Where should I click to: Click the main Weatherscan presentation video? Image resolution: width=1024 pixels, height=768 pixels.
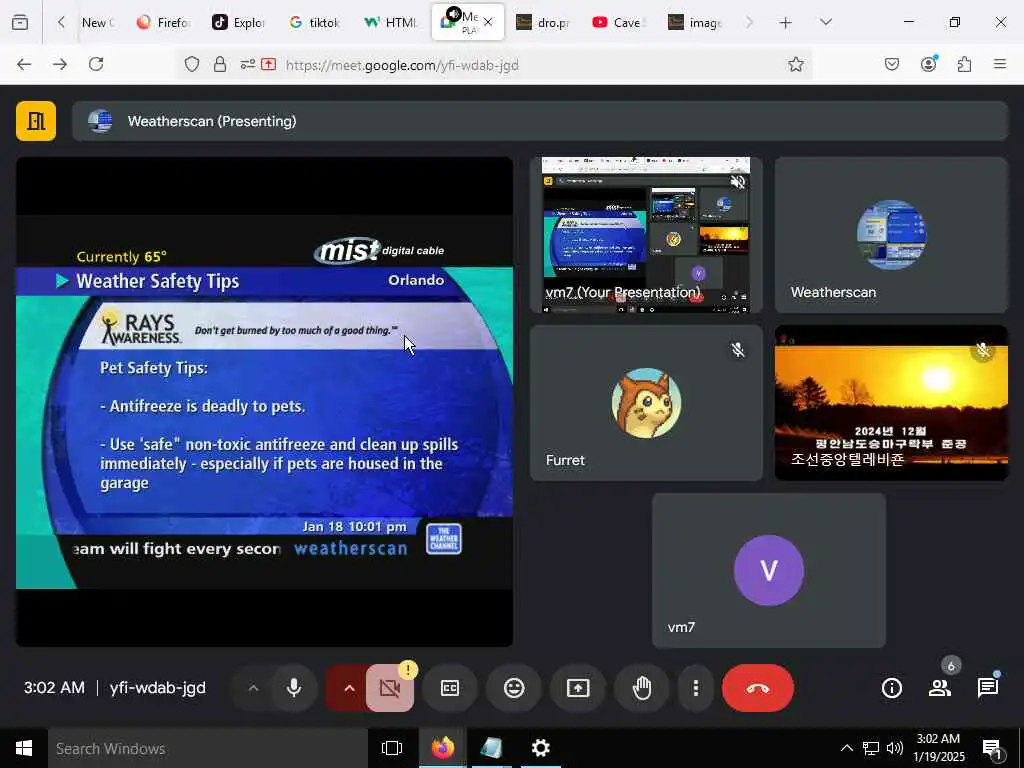point(264,402)
